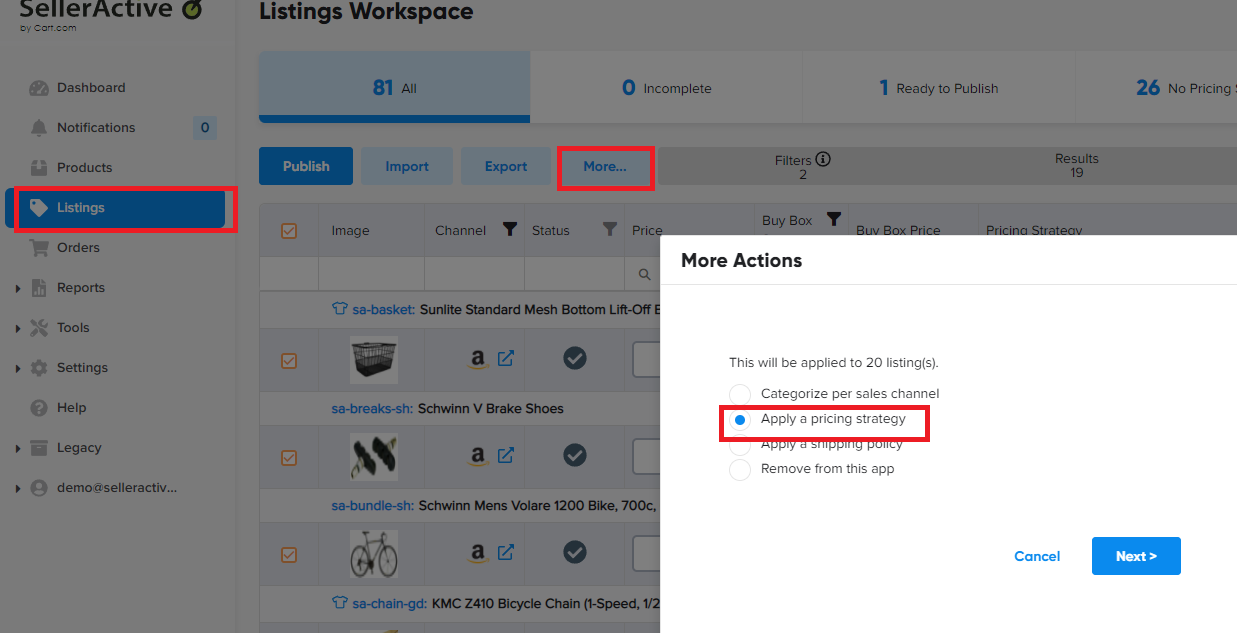1237x633 pixels.
Task: Select the Categorize per sales channel option
Action: coord(740,394)
